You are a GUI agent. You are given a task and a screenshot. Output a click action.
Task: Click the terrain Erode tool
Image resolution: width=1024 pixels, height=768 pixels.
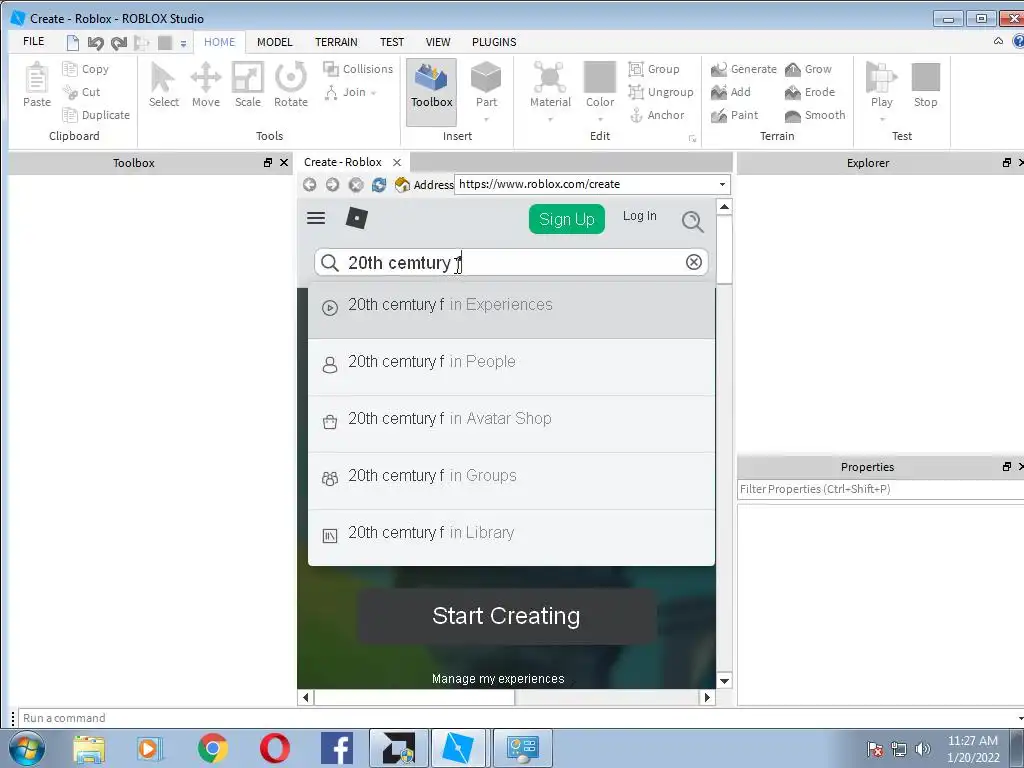pyautogui.click(x=810, y=92)
